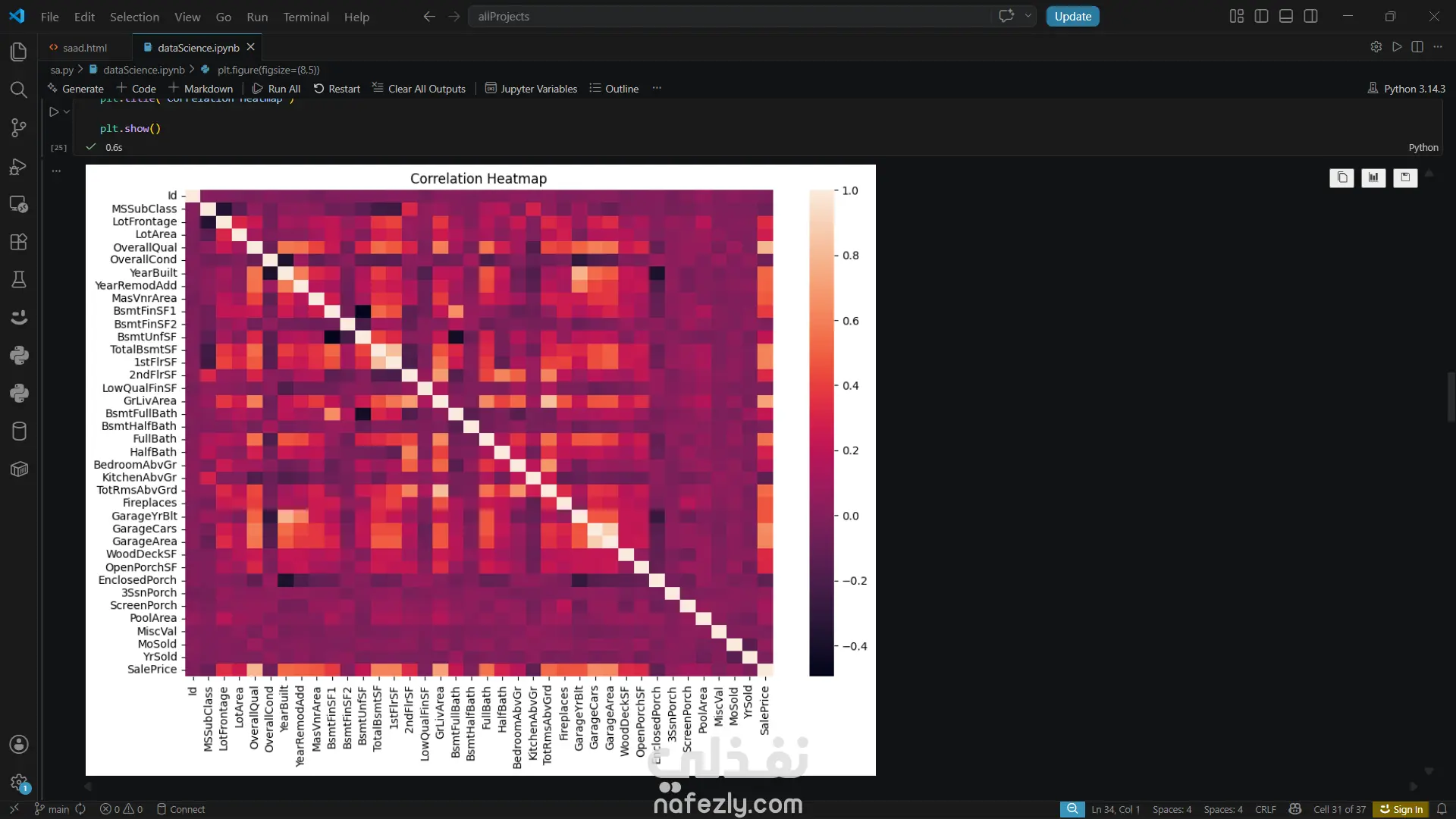Screen dimensions: 1456x819
Task: Click Connect in the status bar
Action: 180,809
